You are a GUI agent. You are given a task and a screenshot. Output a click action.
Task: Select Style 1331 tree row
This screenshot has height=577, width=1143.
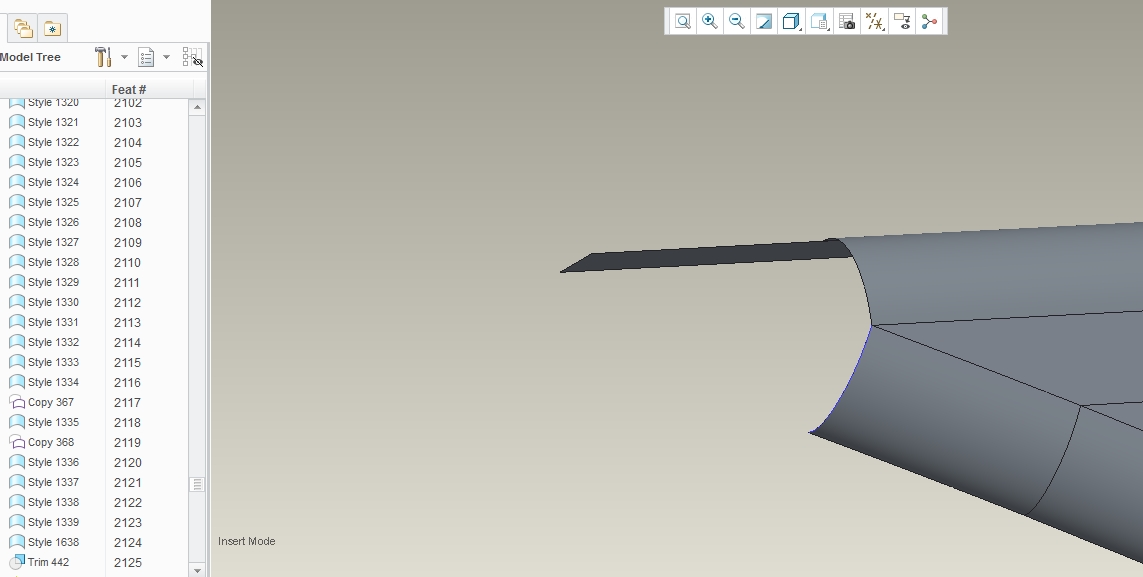[x=53, y=322]
